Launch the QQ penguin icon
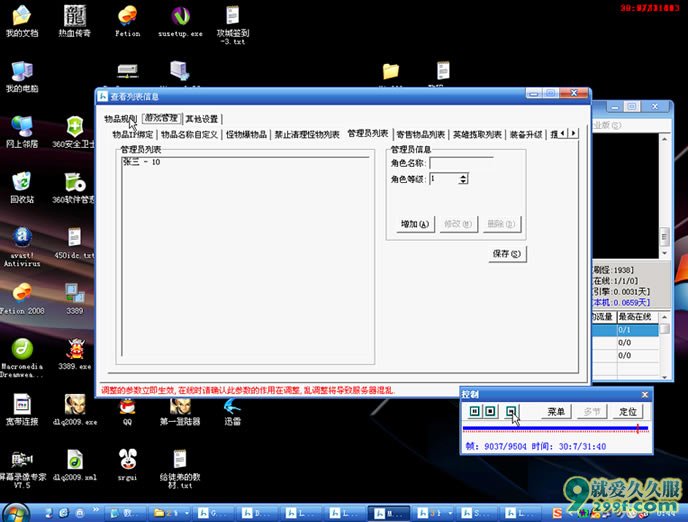The image size is (688, 522). [127, 412]
